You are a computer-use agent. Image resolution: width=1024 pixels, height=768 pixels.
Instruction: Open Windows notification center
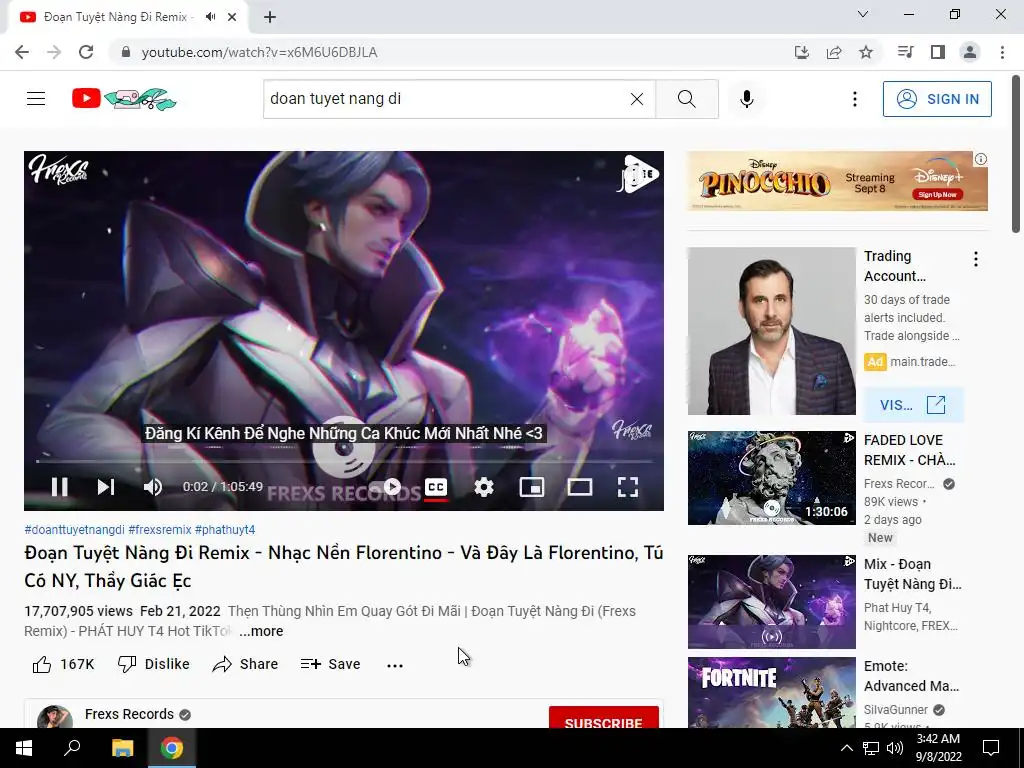pyautogui.click(x=991, y=748)
